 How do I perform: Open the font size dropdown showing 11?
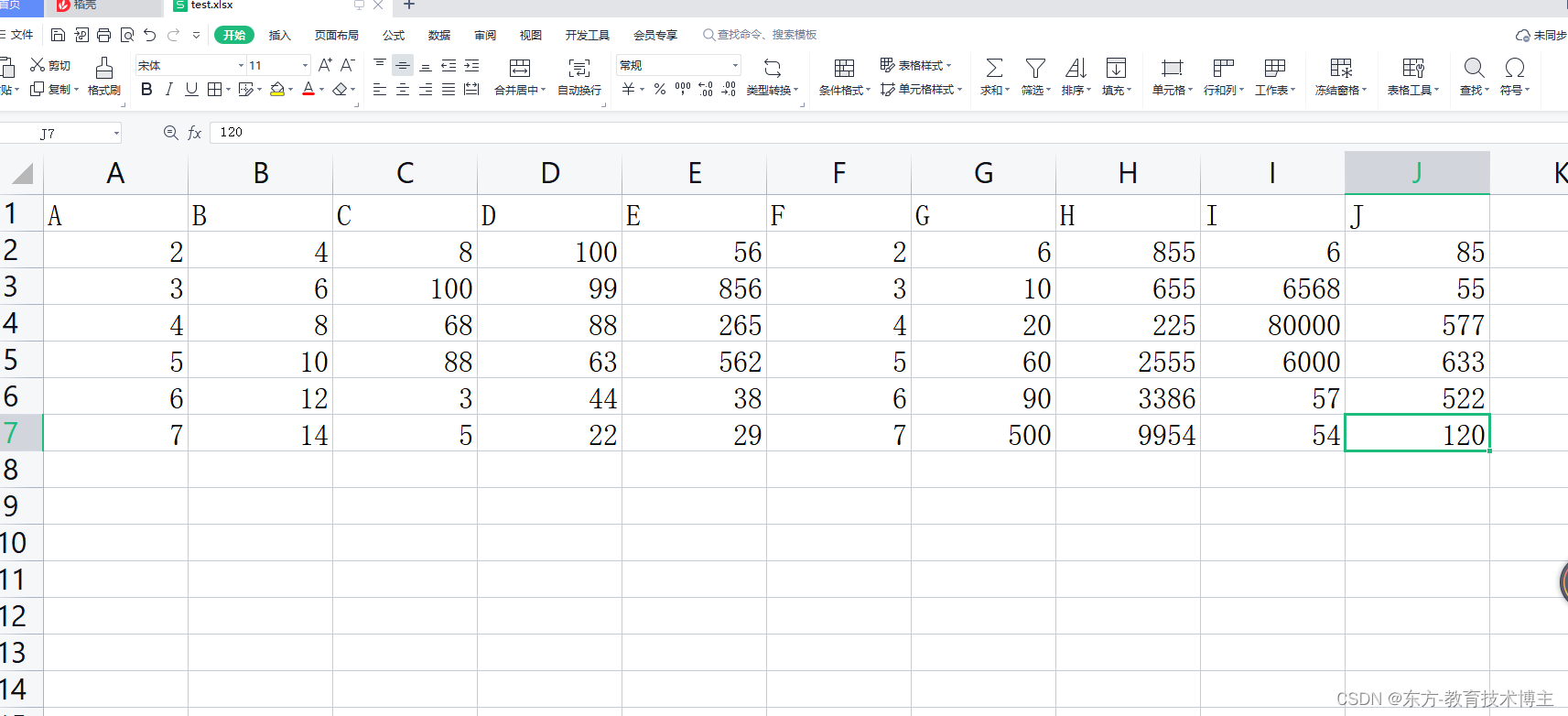[x=305, y=65]
